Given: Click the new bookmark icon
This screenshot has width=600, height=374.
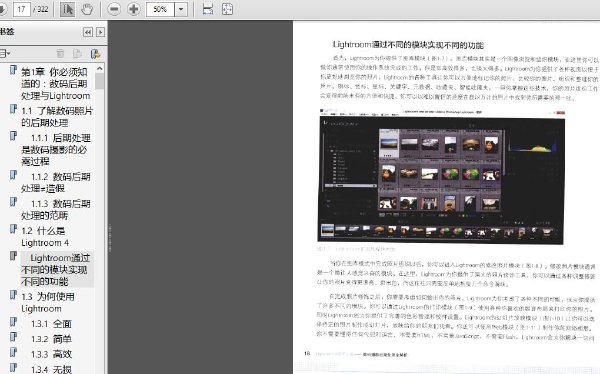Looking at the screenshot, I should pos(78,54).
